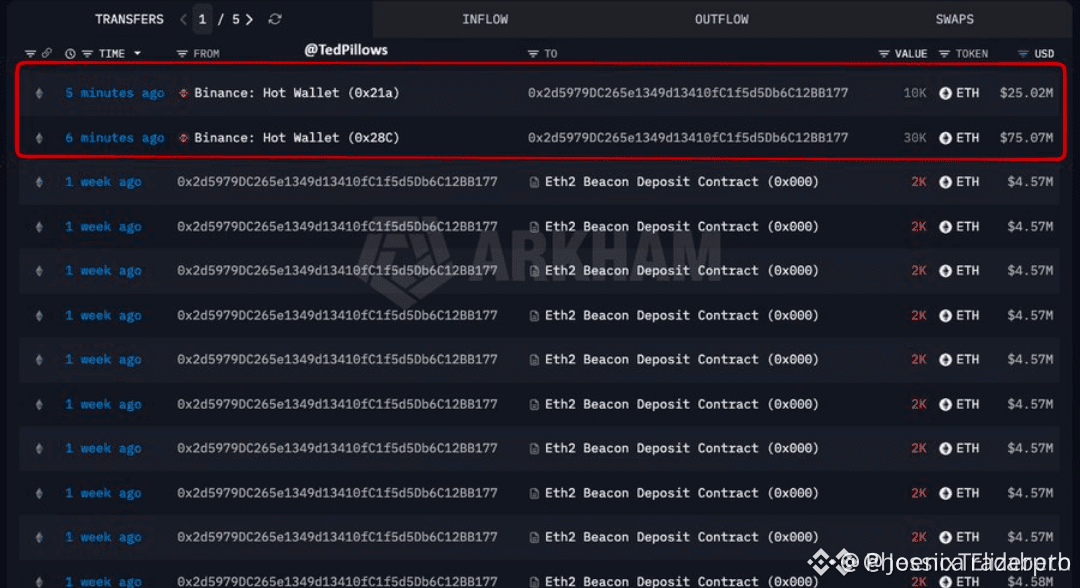Switch to the OUTFLOW tab
This screenshot has width=1080, height=588.
click(x=721, y=19)
